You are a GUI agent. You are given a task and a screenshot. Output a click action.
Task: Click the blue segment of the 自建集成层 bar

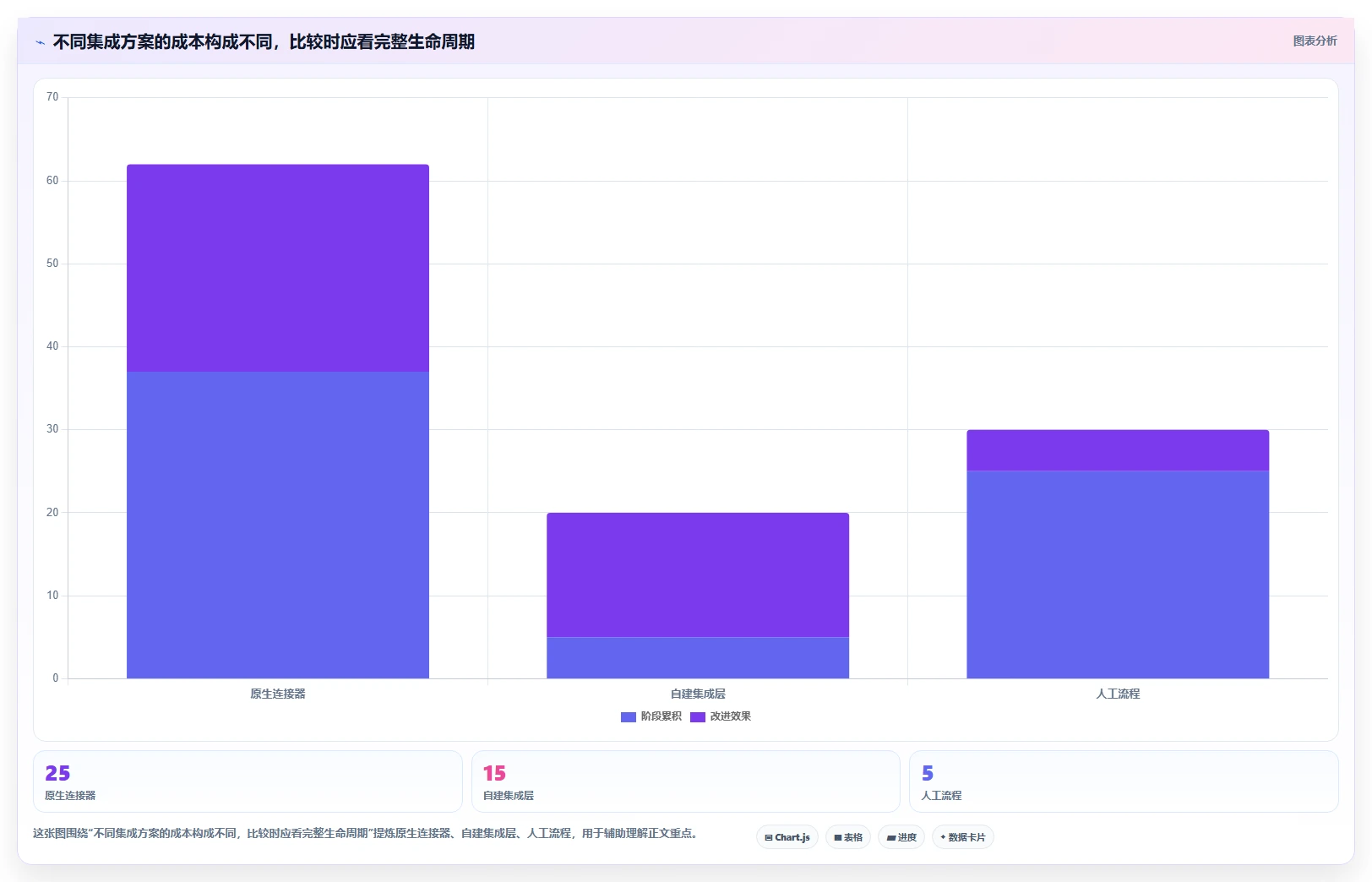click(x=698, y=657)
